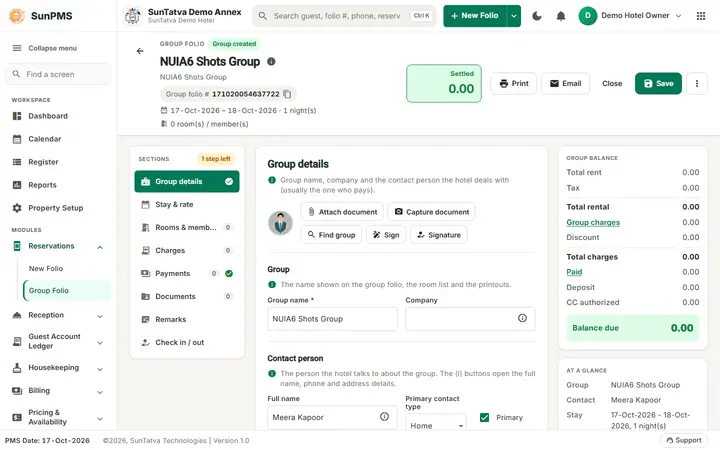Open info icon next to NUIA6 Shots Group title
This screenshot has height=450, width=720.
click(x=271, y=62)
